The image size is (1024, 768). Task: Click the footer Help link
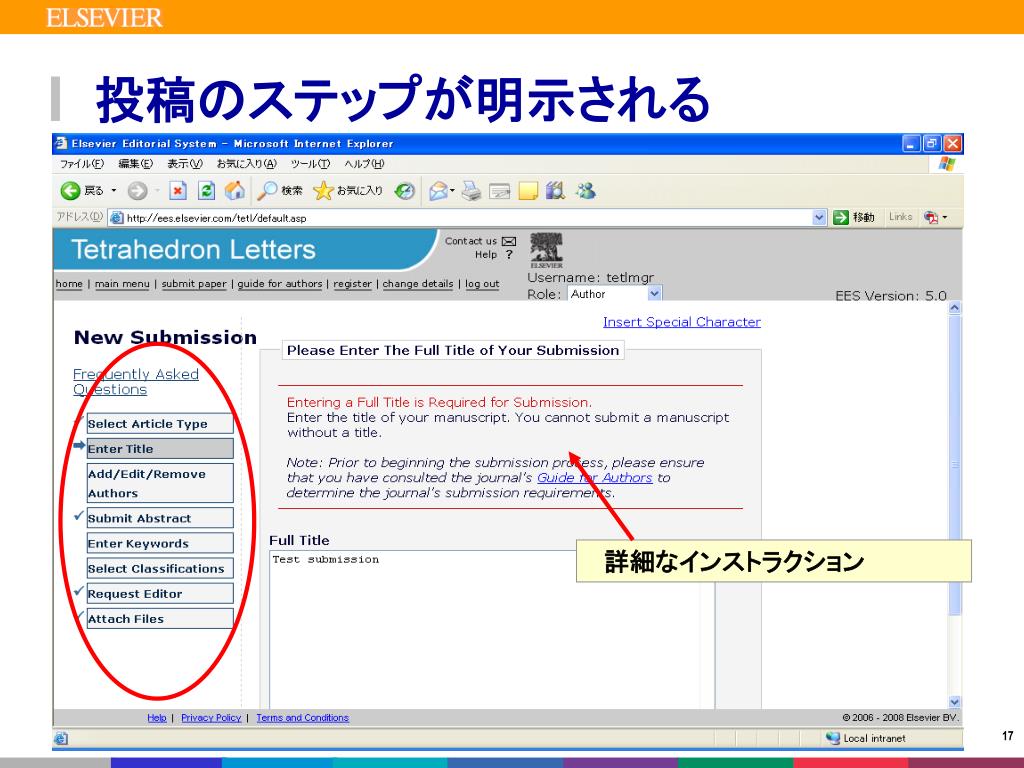[x=157, y=718]
